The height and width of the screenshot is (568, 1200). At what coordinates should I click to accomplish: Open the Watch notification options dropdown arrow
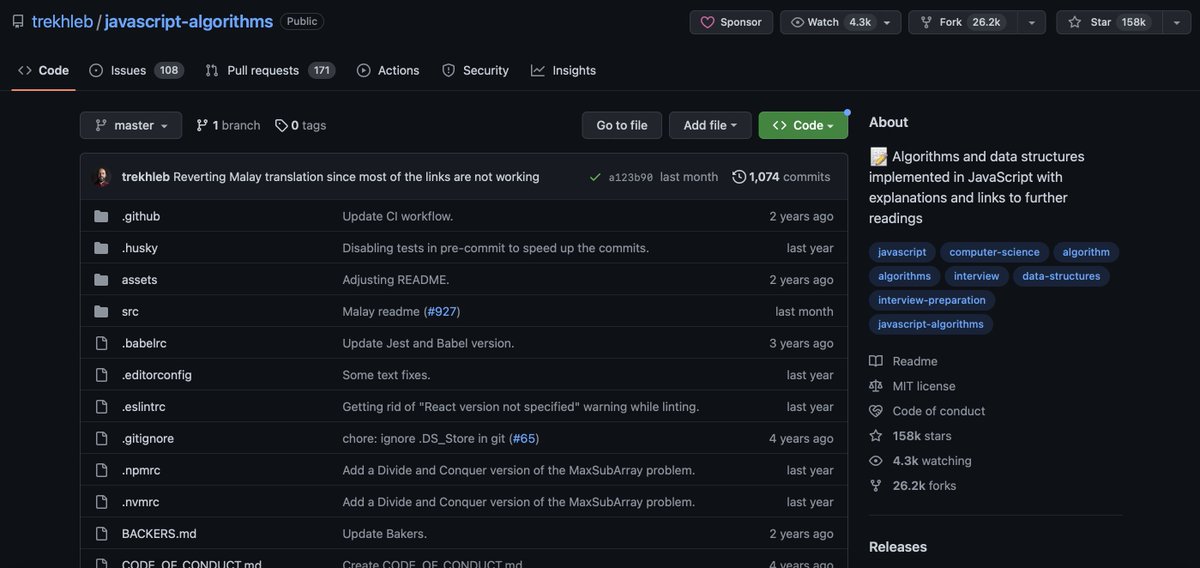click(887, 22)
